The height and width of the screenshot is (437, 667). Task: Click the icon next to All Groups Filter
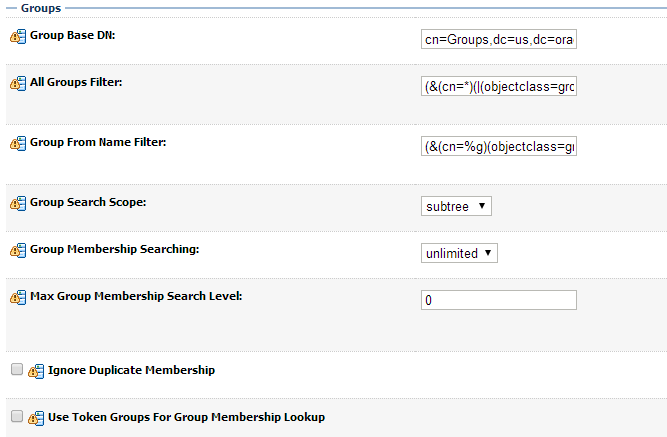18,83
